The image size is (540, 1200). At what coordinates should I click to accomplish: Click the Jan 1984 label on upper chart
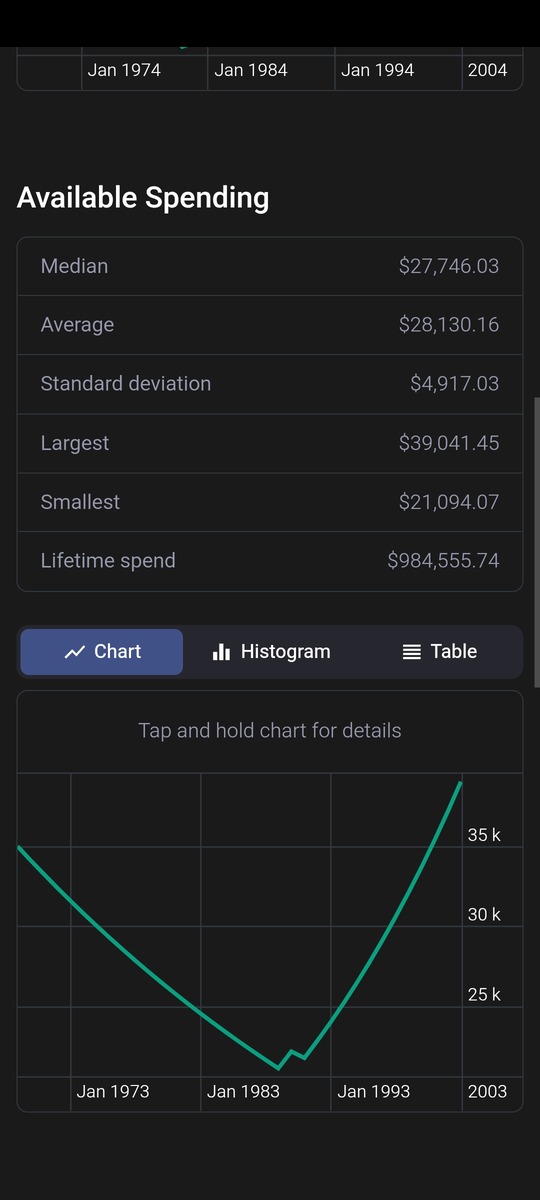(251, 70)
